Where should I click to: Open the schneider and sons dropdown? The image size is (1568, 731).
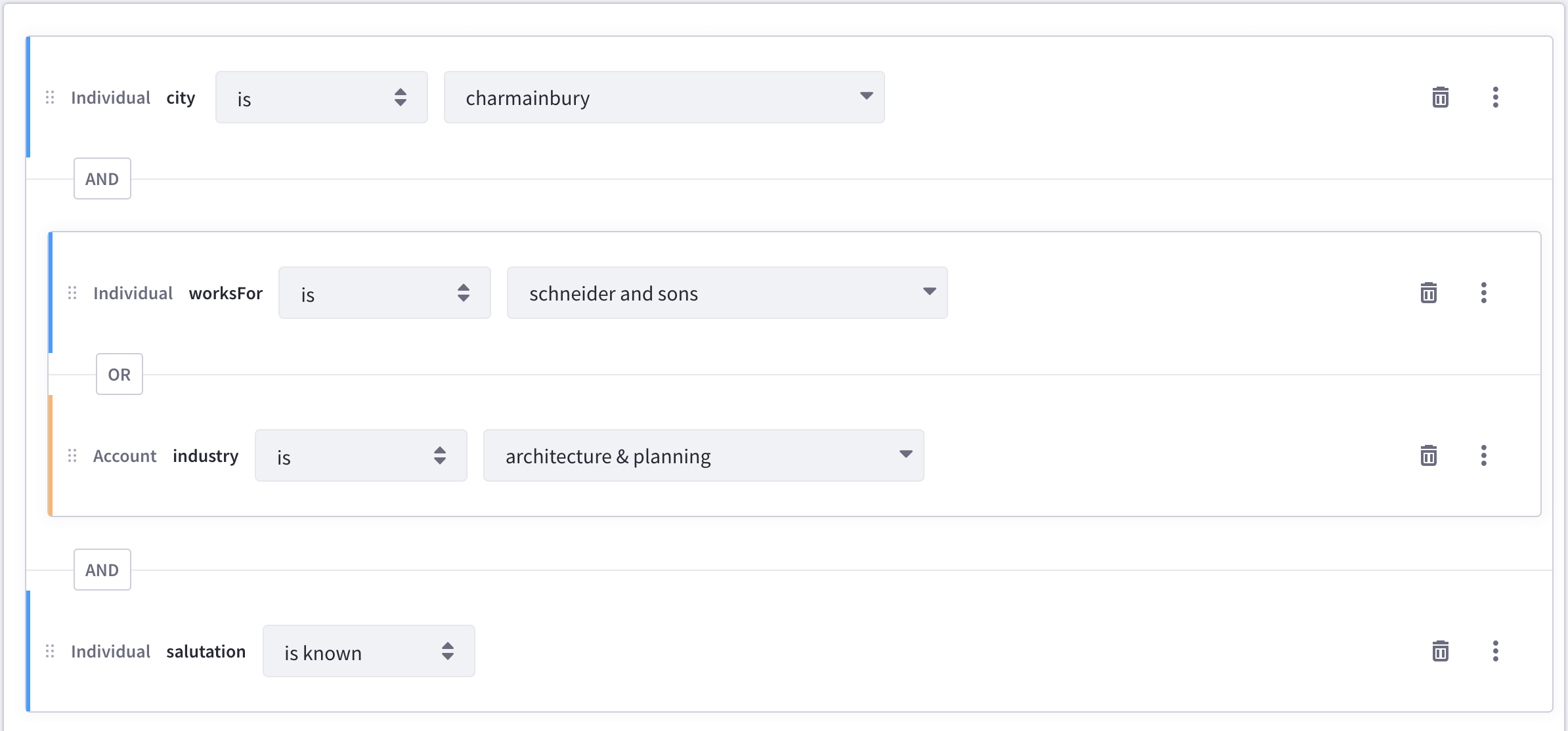coord(727,293)
